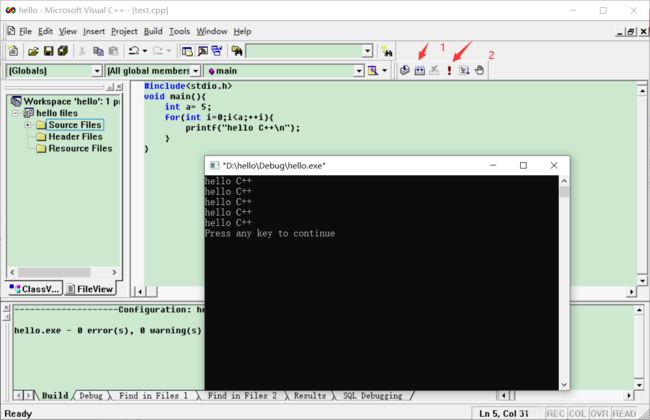The height and width of the screenshot is (420, 650).
Task: Open the Redo history dropdown arrow
Action: (169, 51)
